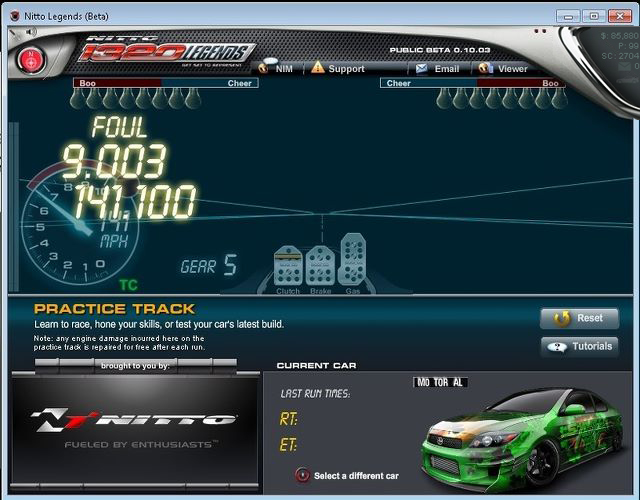Click the 9.003 elapsed time readout
The height and width of the screenshot is (500, 640).
(x=115, y=160)
